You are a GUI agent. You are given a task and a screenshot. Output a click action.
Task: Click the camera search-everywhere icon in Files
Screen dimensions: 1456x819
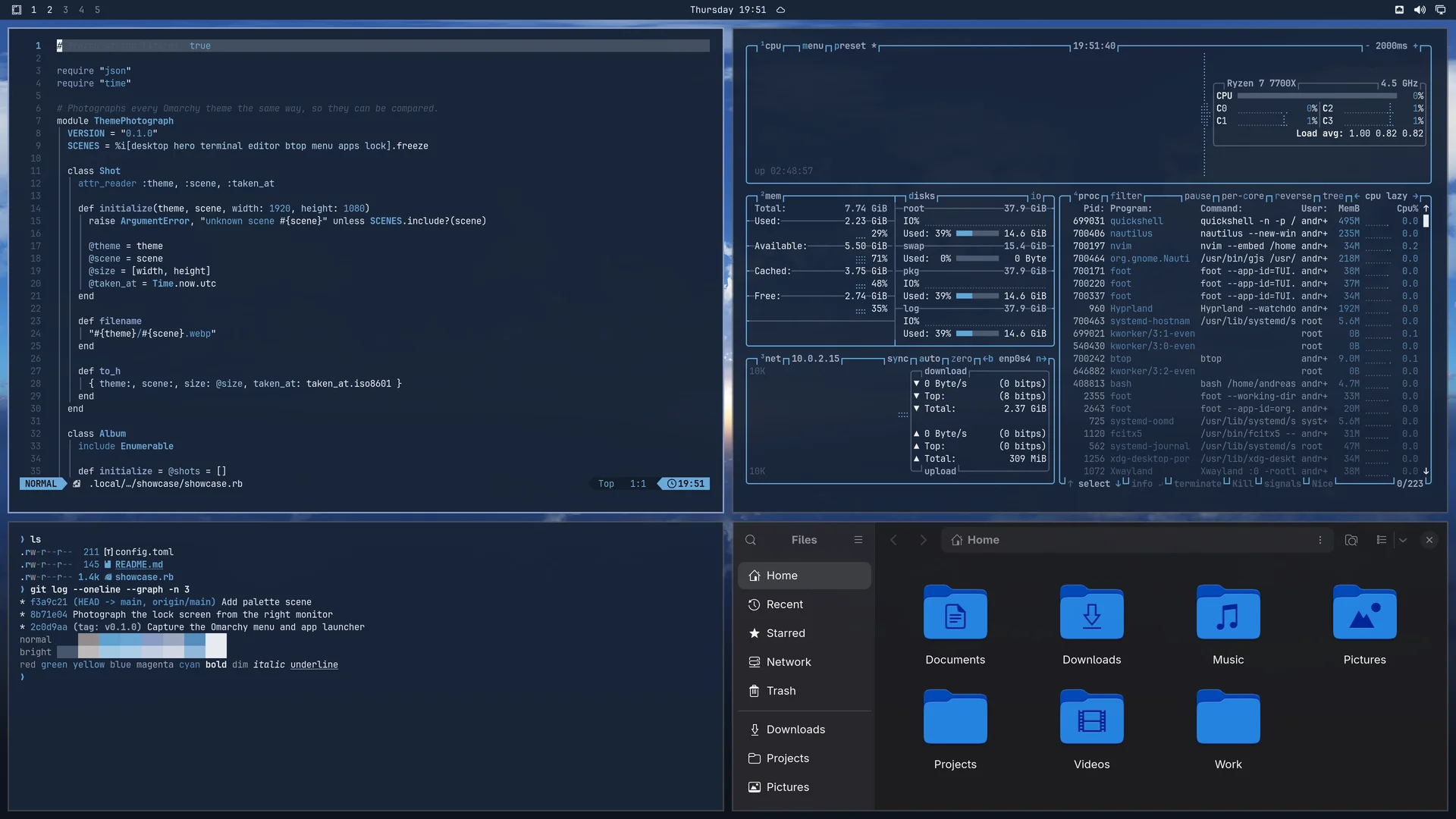click(1351, 540)
